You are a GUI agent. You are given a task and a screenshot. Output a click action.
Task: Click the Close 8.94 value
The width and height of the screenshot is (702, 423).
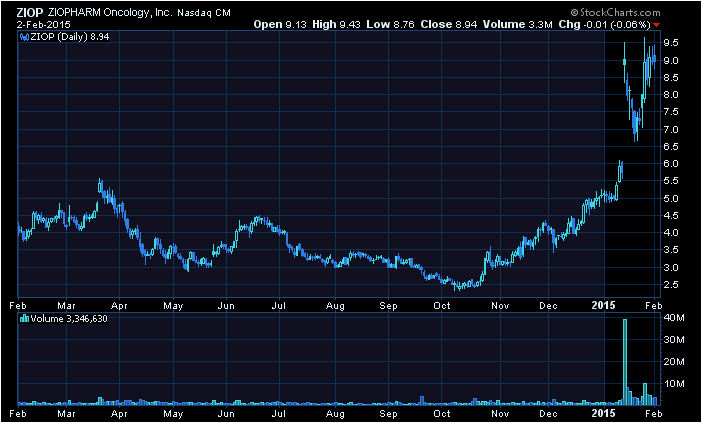coord(449,25)
